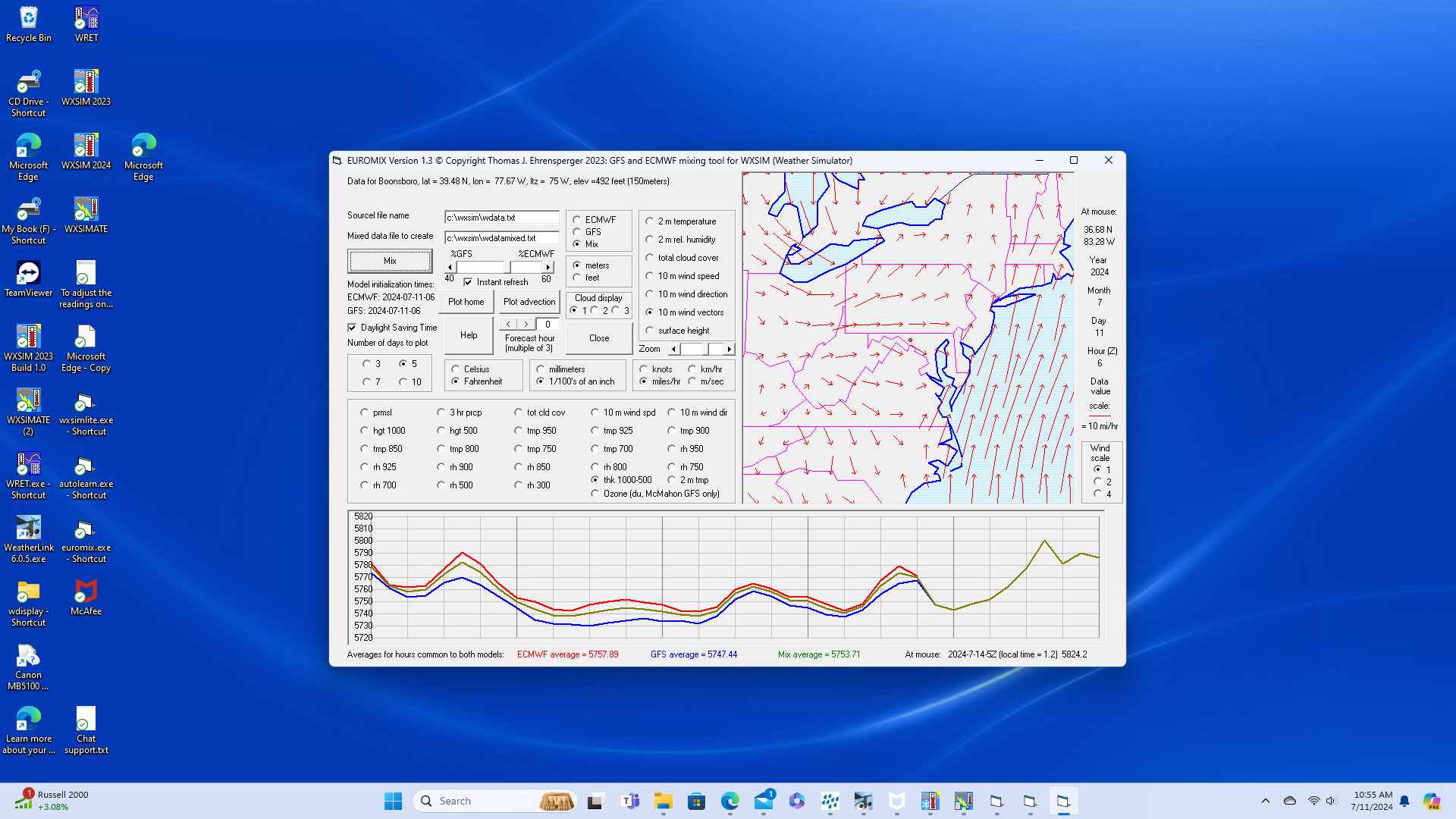The image size is (1456, 819).
Task: Step forecast hour back with left arrow
Action: click(x=508, y=325)
